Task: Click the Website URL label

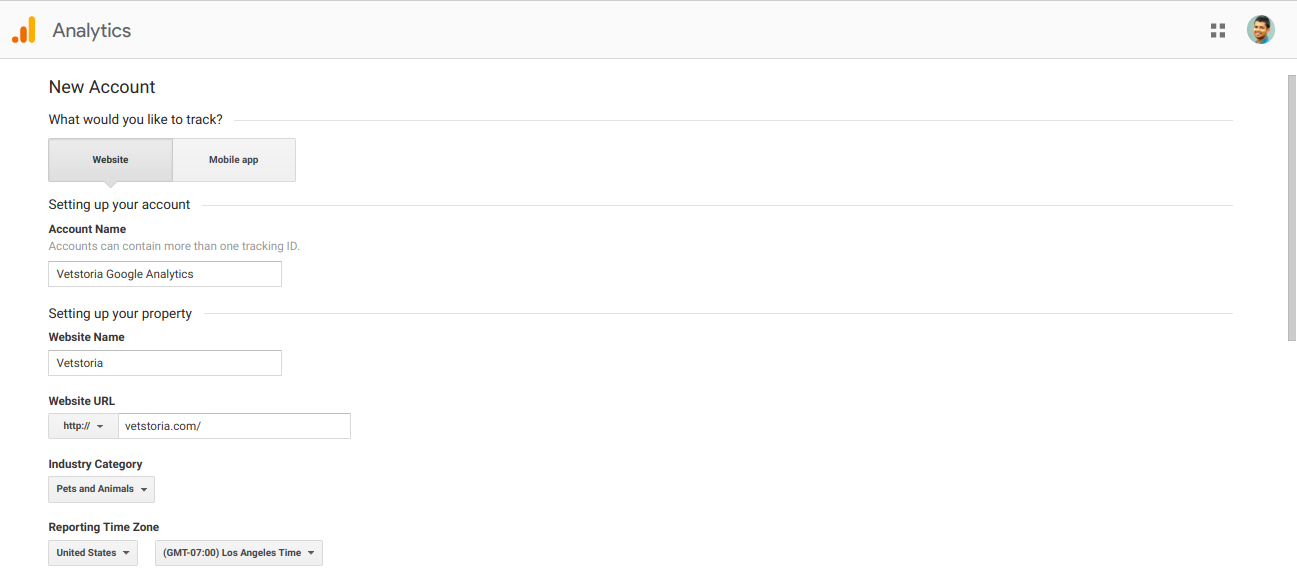Action: 81,401
